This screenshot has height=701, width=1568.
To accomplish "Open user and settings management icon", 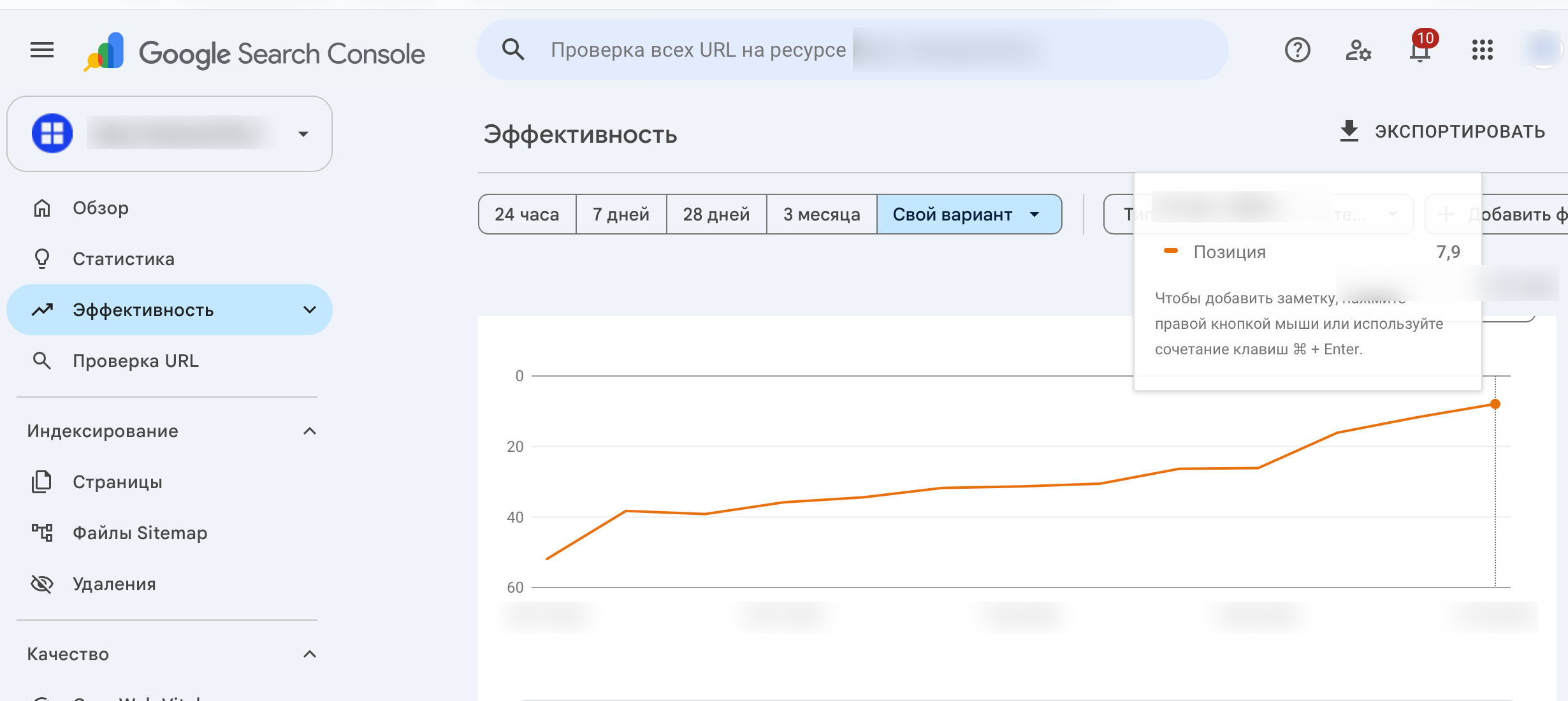I will click(1358, 50).
